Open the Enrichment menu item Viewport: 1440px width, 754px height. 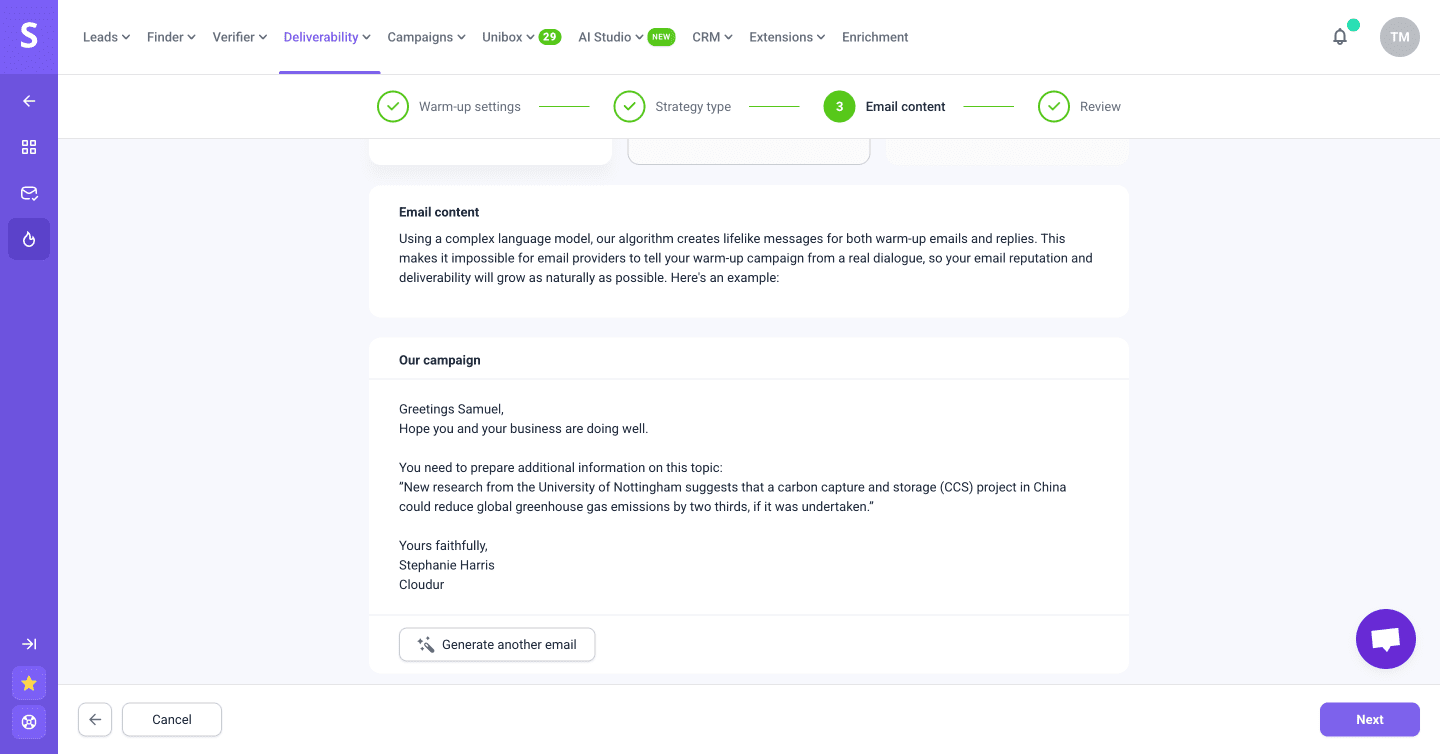click(x=875, y=37)
